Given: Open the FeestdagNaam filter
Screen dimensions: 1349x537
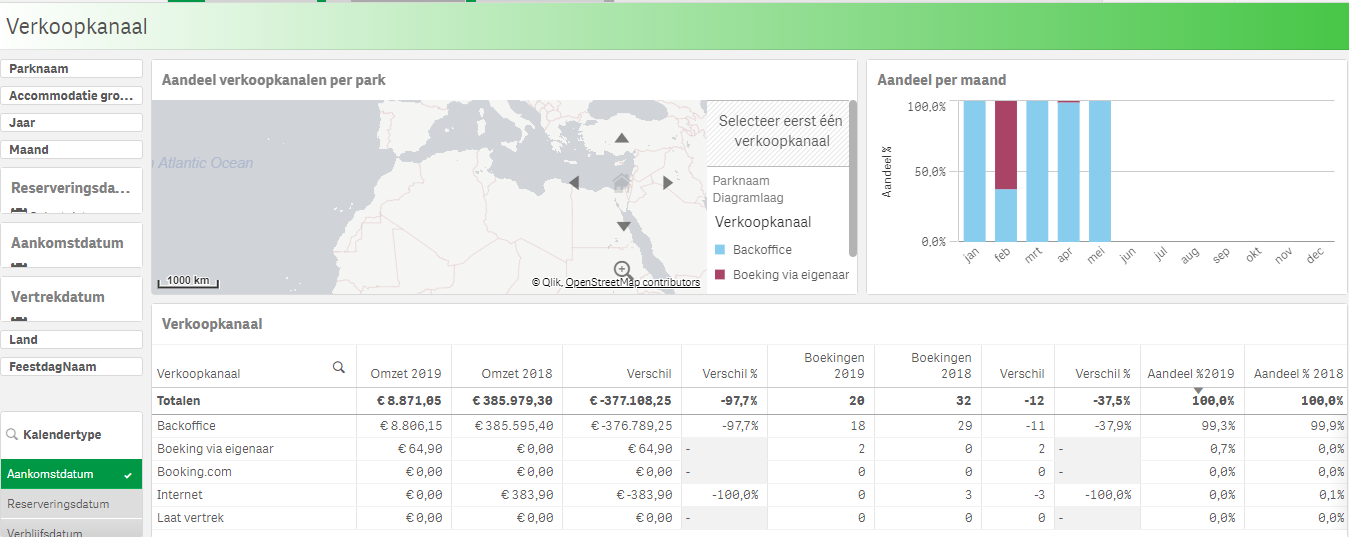Looking at the screenshot, I should (71, 367).
